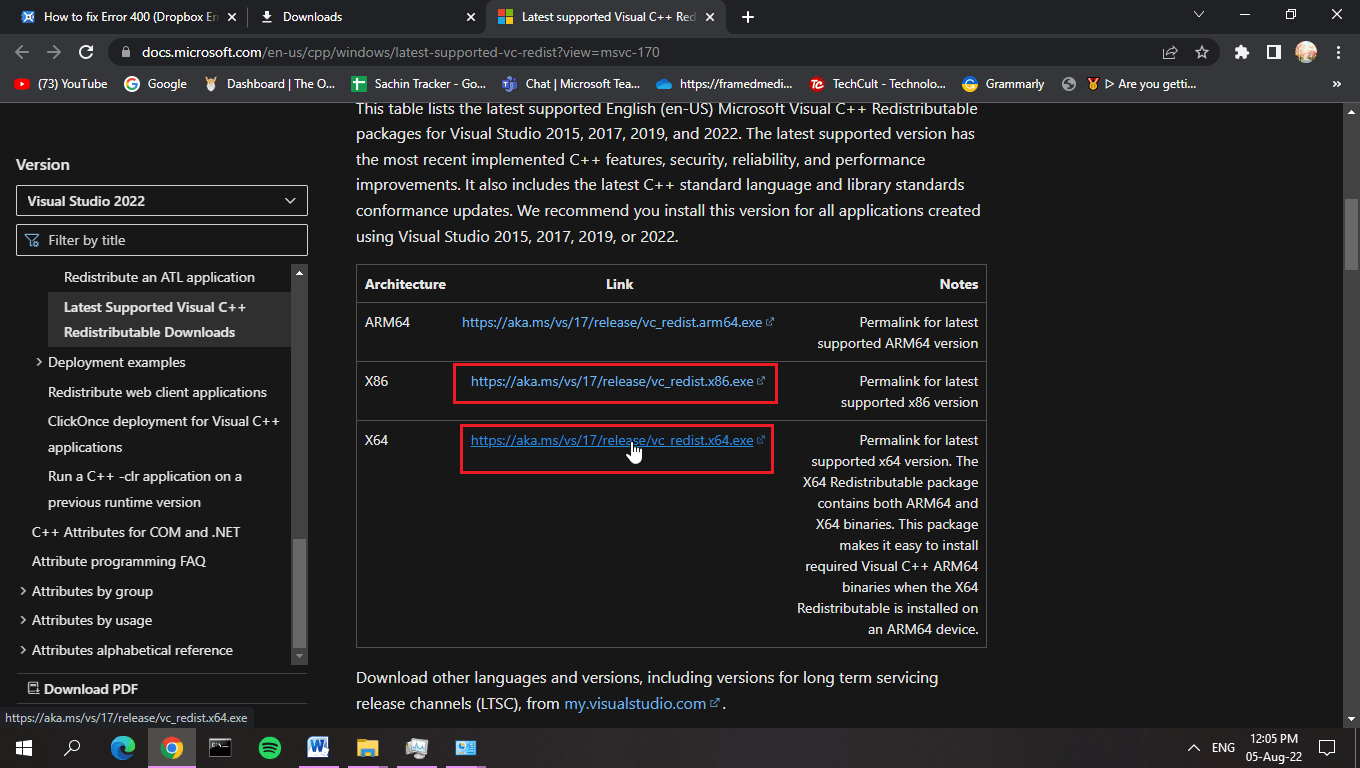Click the share page icon in address bar
Screen dimensions: 1360x768
coord(1170,52)
